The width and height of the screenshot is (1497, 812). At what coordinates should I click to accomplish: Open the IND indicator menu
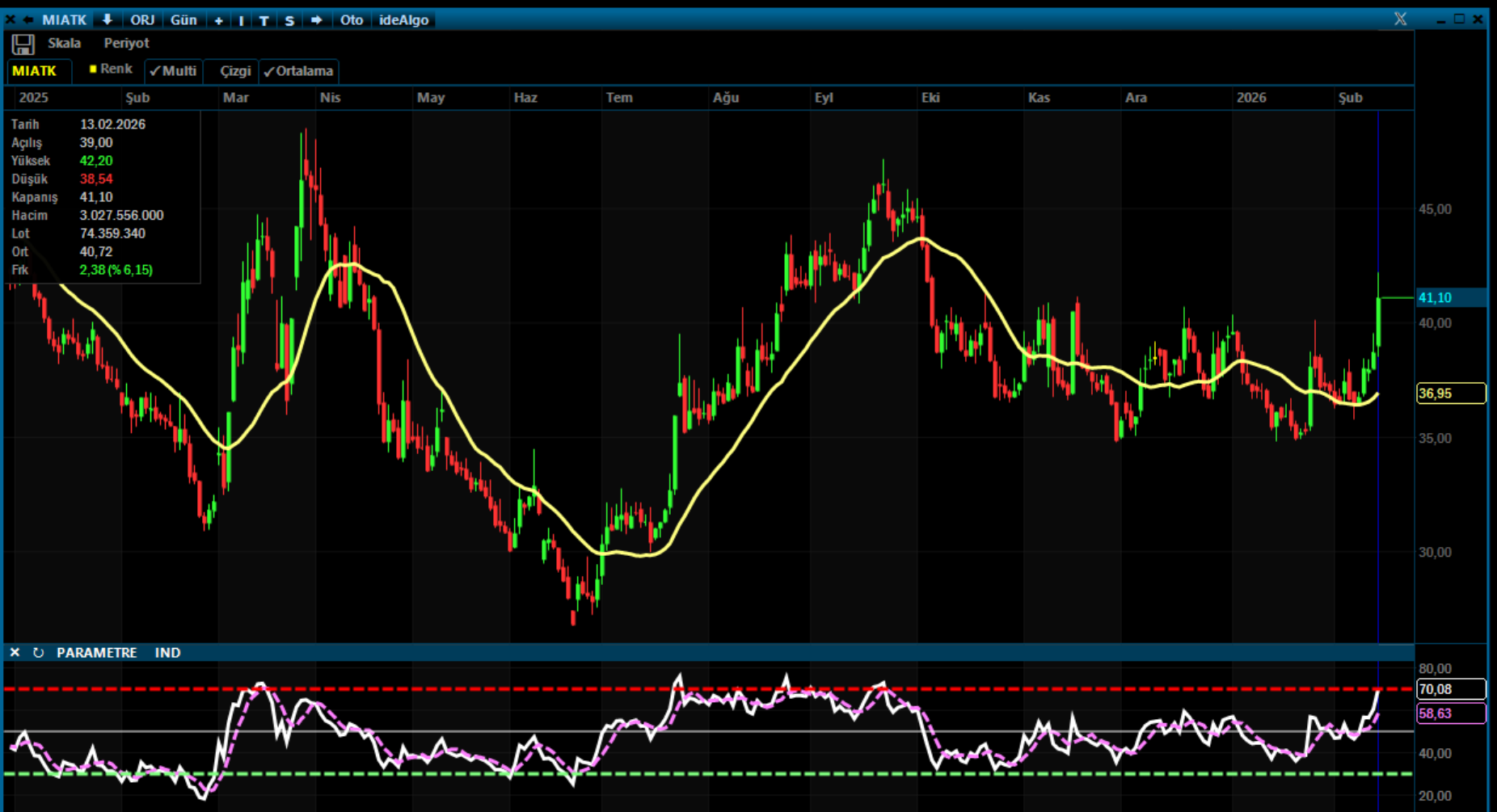(x=167, y=652)
